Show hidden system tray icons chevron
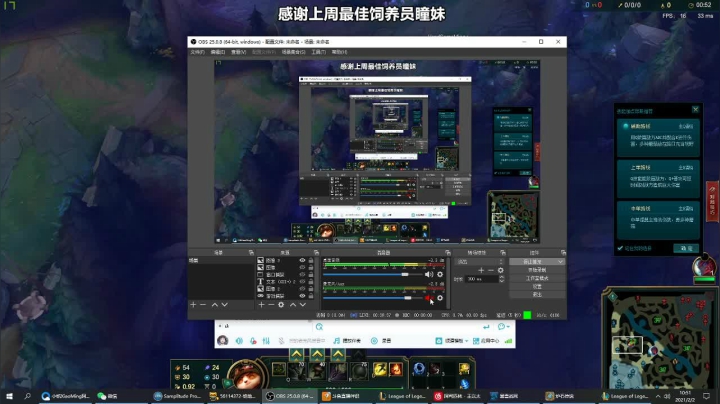The width and height of the screenshot is (720, 404). tap(658, 396)
